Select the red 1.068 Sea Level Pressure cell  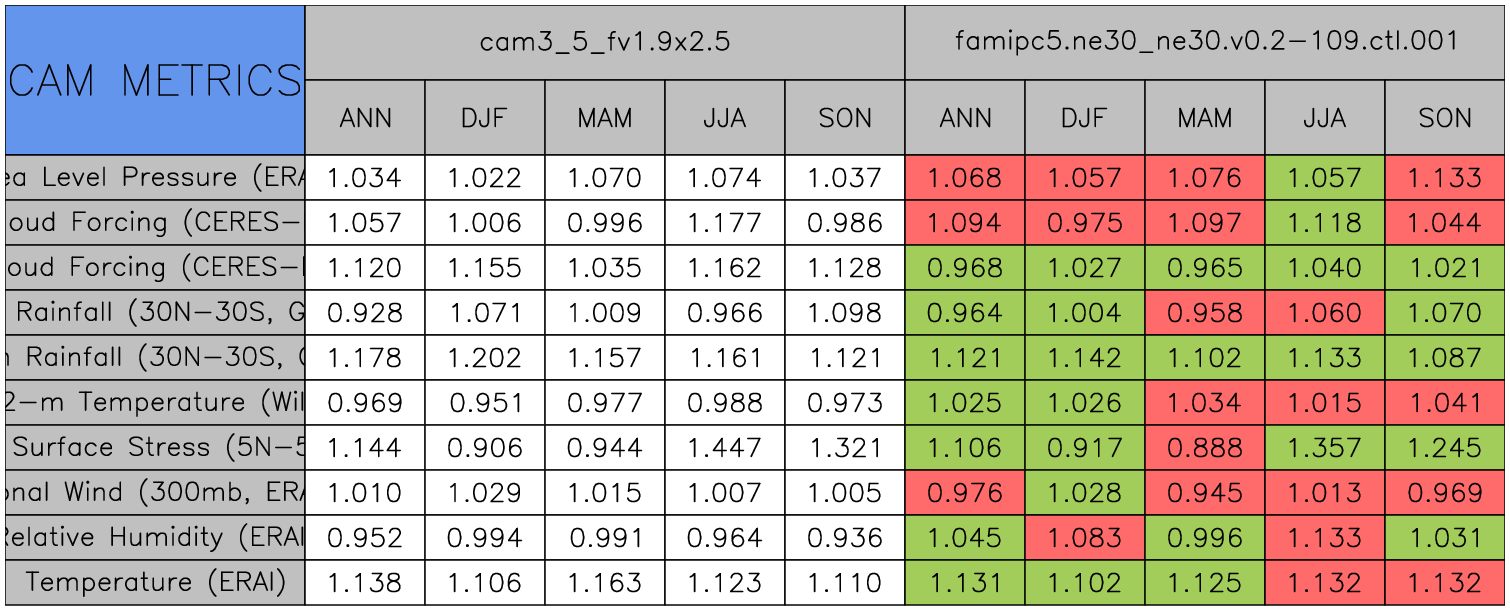click(964, 178)
